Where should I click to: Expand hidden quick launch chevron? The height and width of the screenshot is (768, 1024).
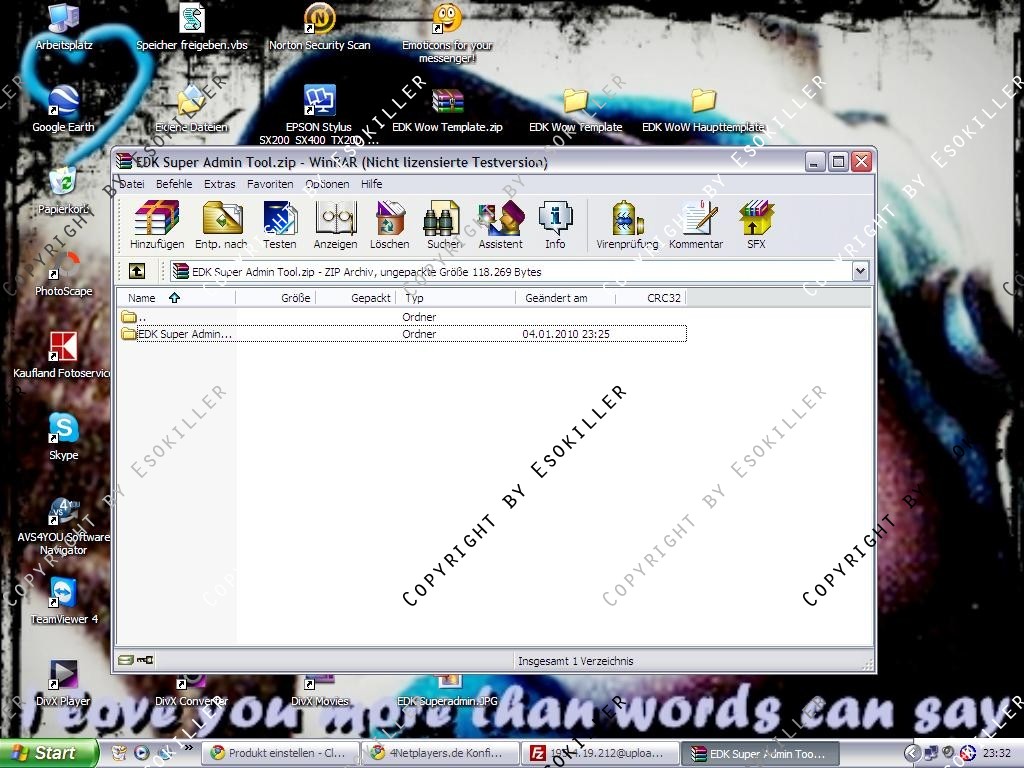click(189, 747)
